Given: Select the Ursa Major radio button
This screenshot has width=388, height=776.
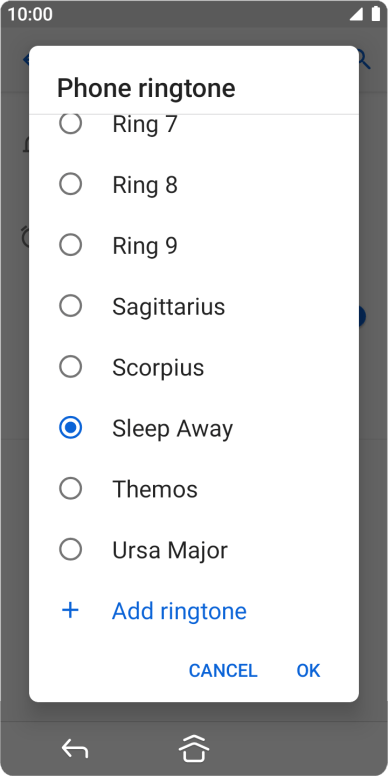Looking at the screenshot, I should pos(70,550).
